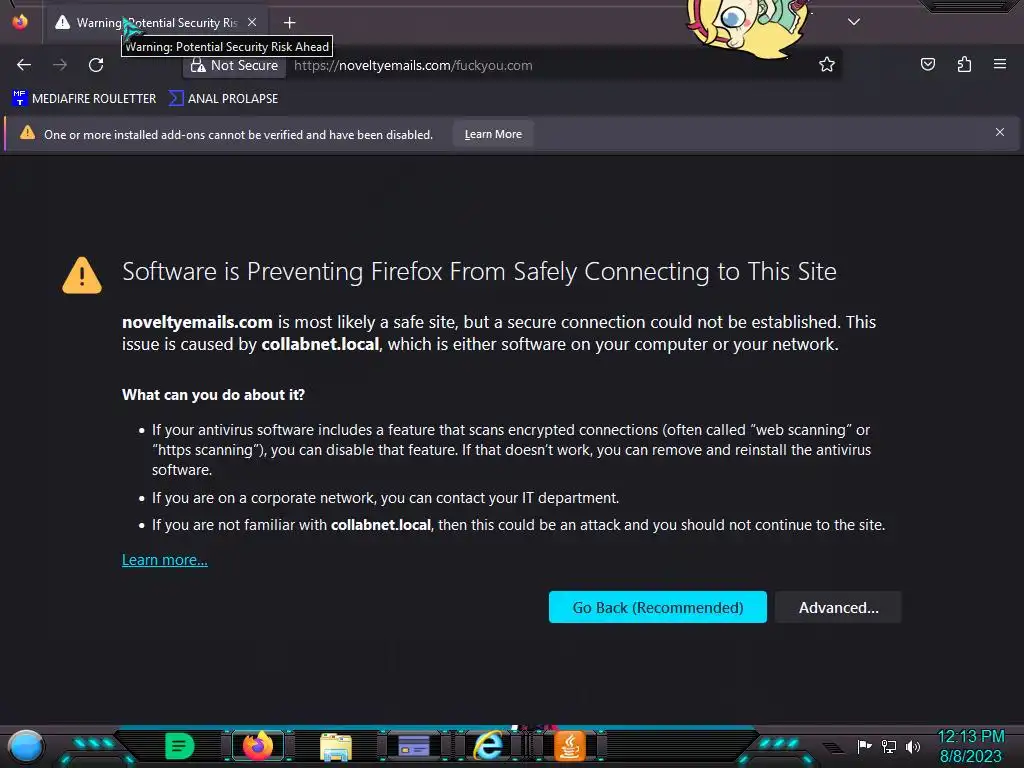Click the back navigation arrow
Viewport: 1024px width, 768px height.
coord(24,65)
